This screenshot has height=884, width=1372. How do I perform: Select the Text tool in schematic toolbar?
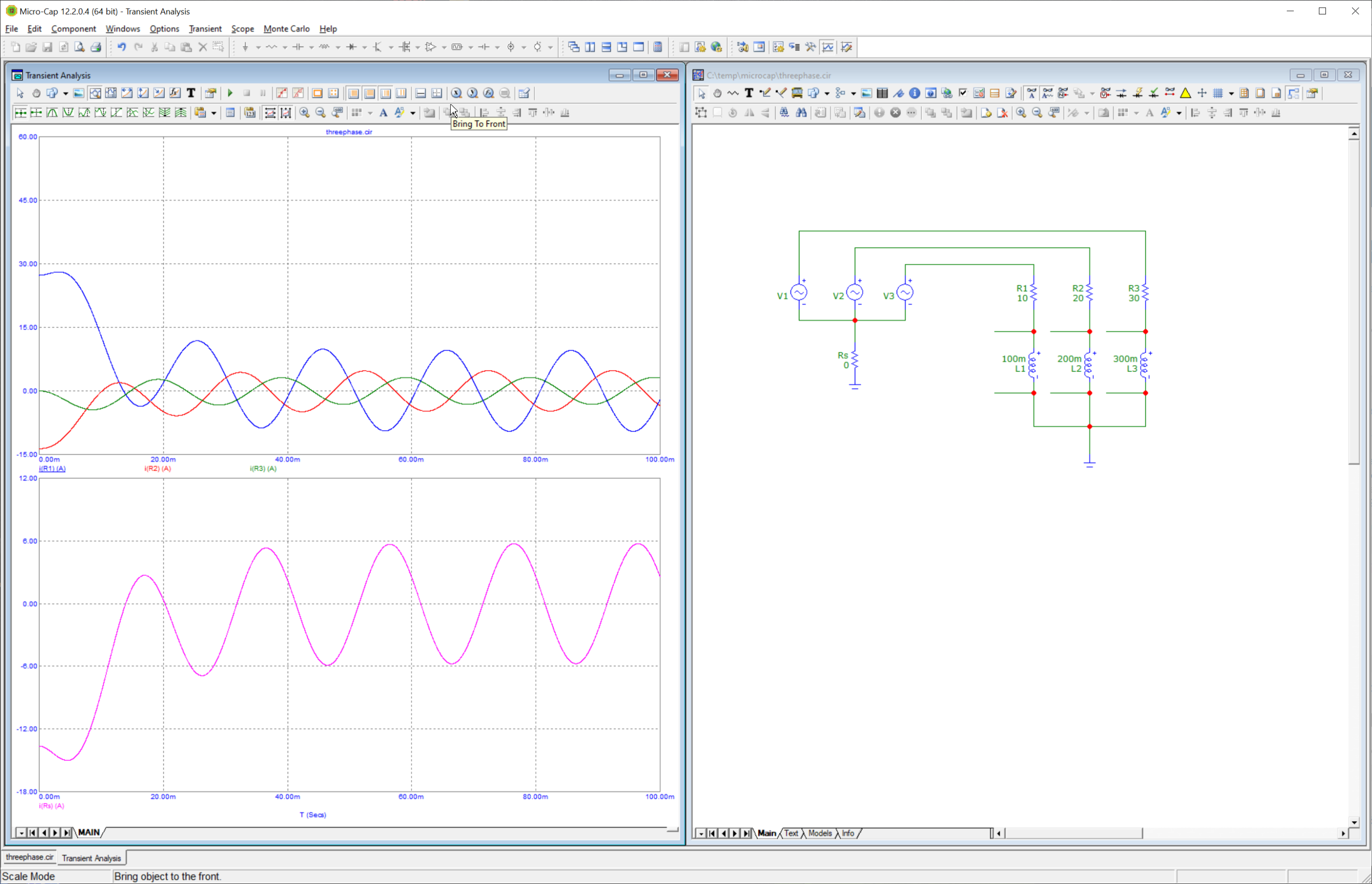pos(748,93)
